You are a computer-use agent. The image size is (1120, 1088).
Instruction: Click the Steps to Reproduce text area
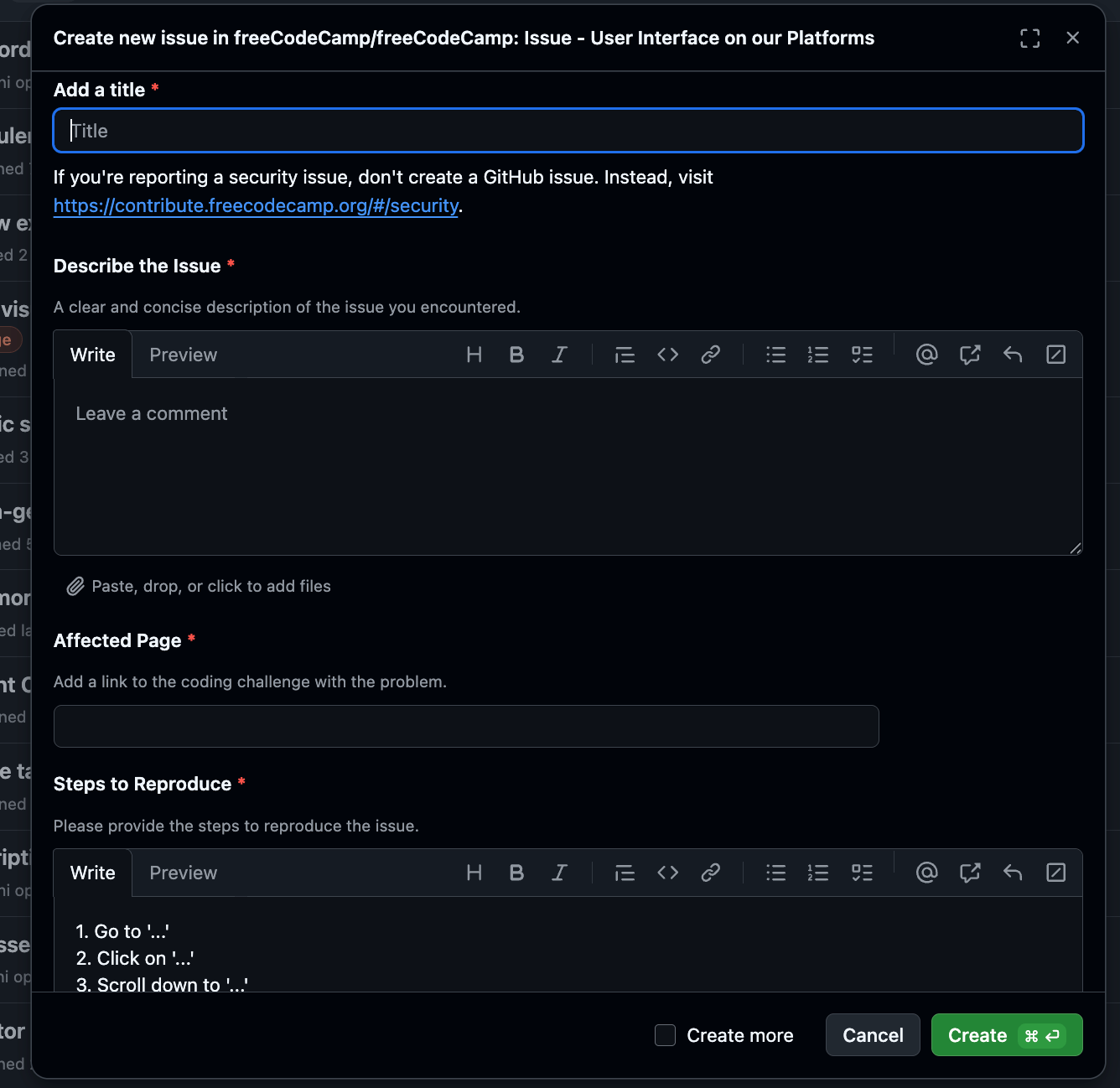coord(568,945)
